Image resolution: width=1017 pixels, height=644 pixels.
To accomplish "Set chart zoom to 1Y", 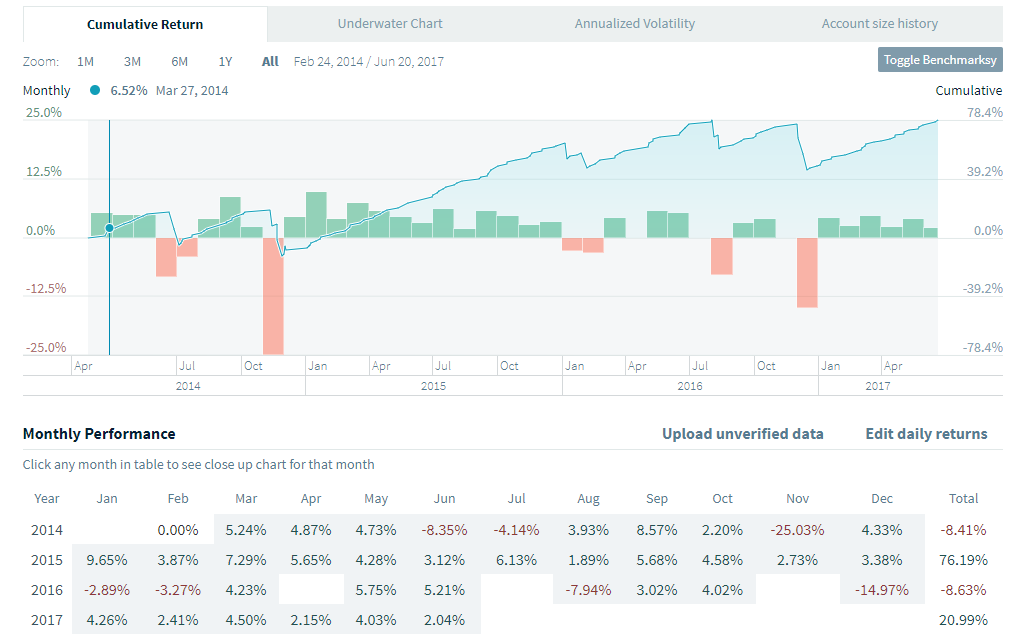I will point(225,61).
